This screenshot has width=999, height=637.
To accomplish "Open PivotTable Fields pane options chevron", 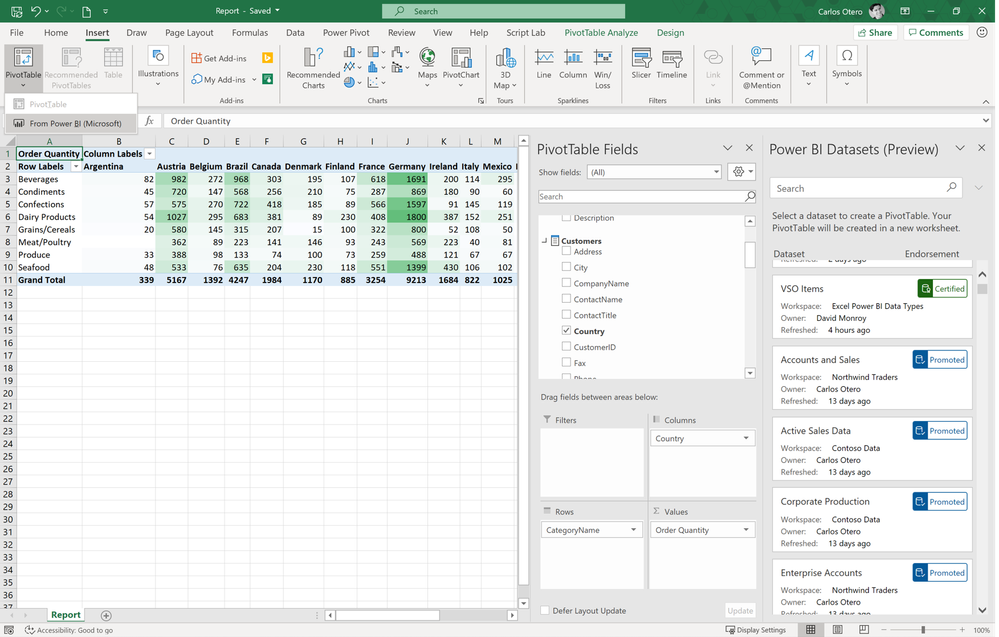I will point(728,148).
